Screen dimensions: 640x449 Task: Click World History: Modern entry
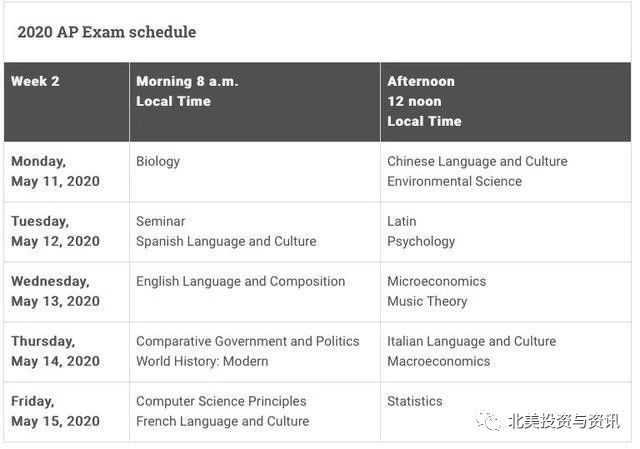(x=202, y=362)
